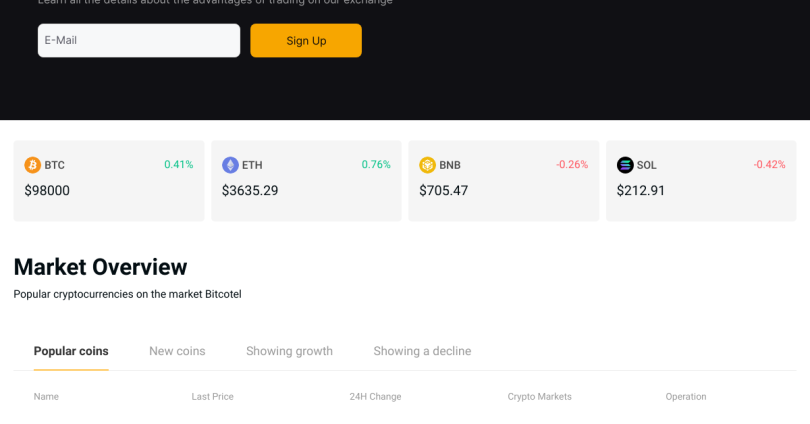The image size is (810, 424).
Task: Switch to the Popular coins tab
Action: [x=71, y=351]
